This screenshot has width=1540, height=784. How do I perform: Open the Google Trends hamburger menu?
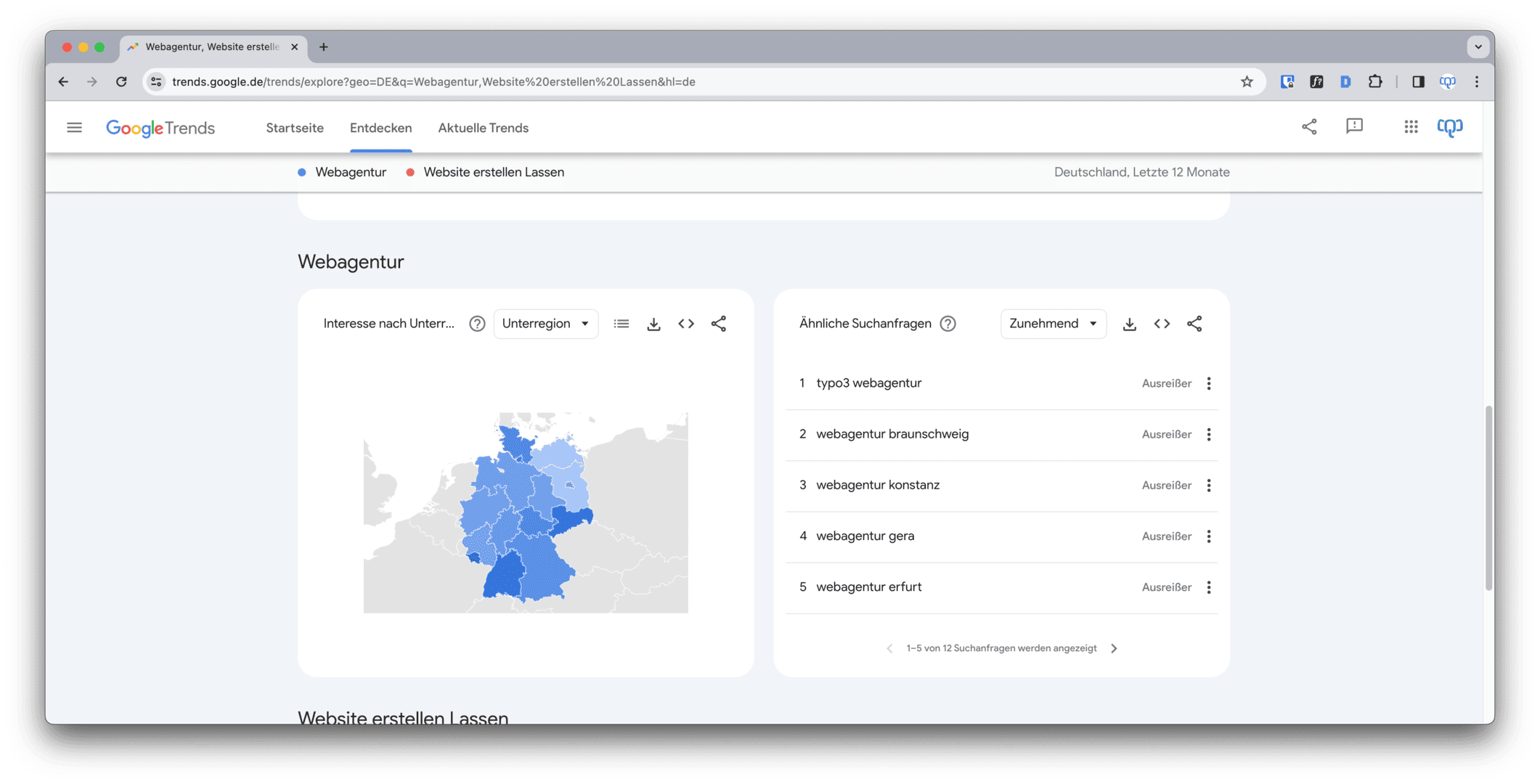(74, 128)
